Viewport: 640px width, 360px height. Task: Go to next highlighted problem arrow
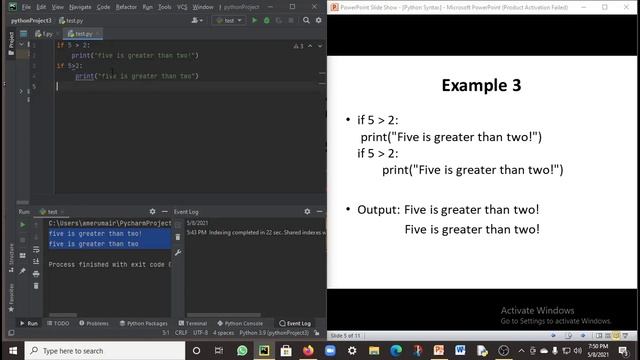[320, 46]
